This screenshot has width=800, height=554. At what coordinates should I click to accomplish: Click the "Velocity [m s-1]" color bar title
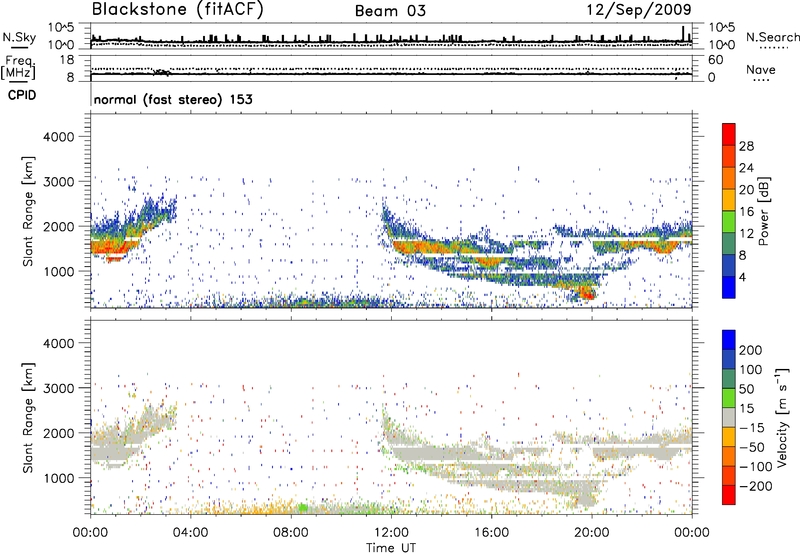click(x=782, y=417)
